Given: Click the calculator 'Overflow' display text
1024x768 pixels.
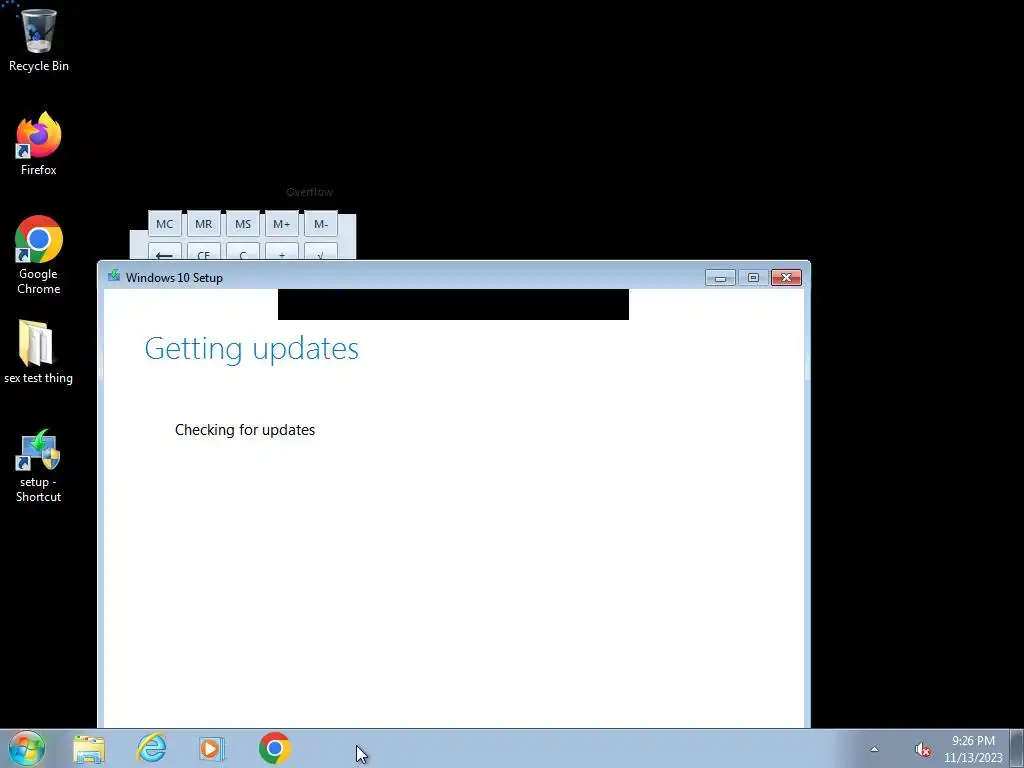Looking at the screenshot, I should (310, 192).
